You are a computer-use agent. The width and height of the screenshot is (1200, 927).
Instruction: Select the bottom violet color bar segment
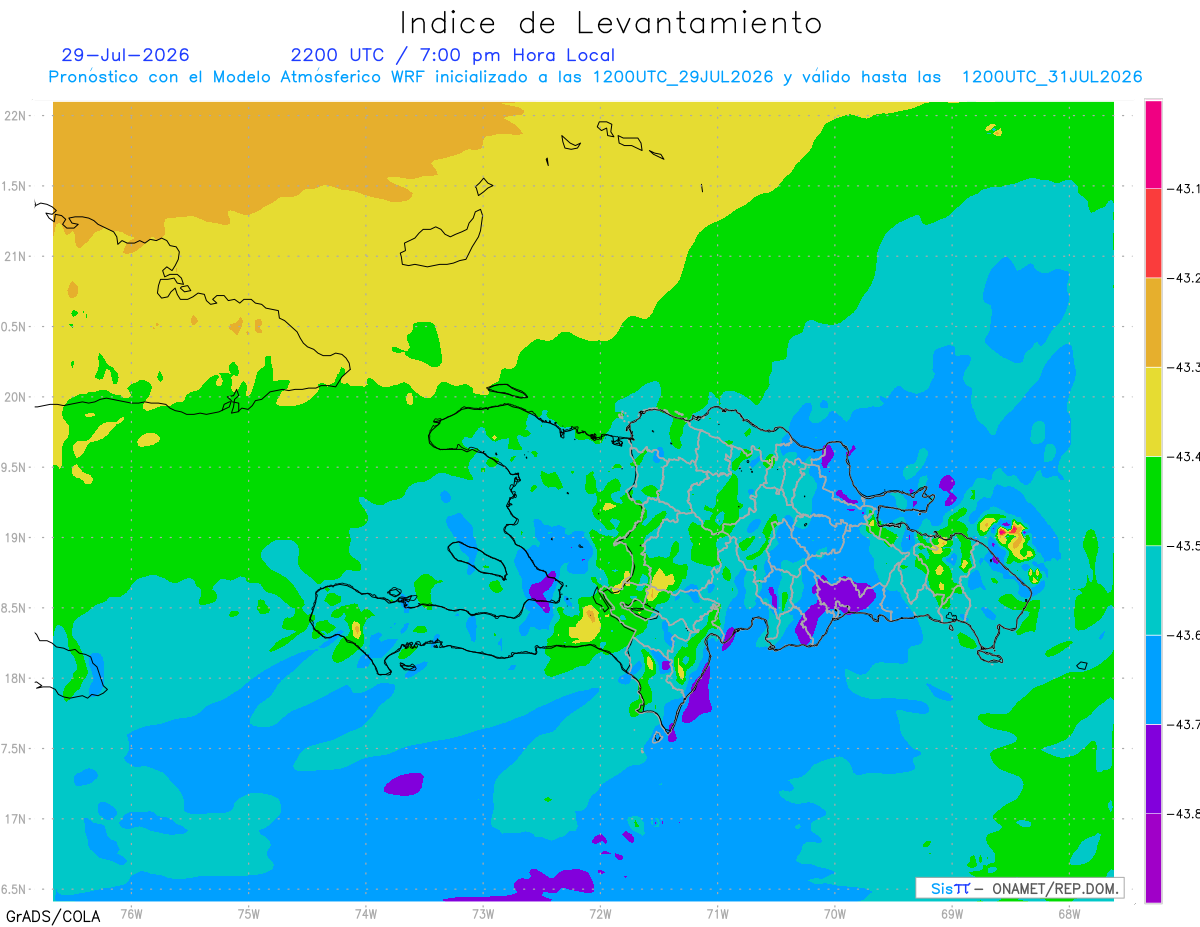pyautogui.click(x=1153, y=857)
